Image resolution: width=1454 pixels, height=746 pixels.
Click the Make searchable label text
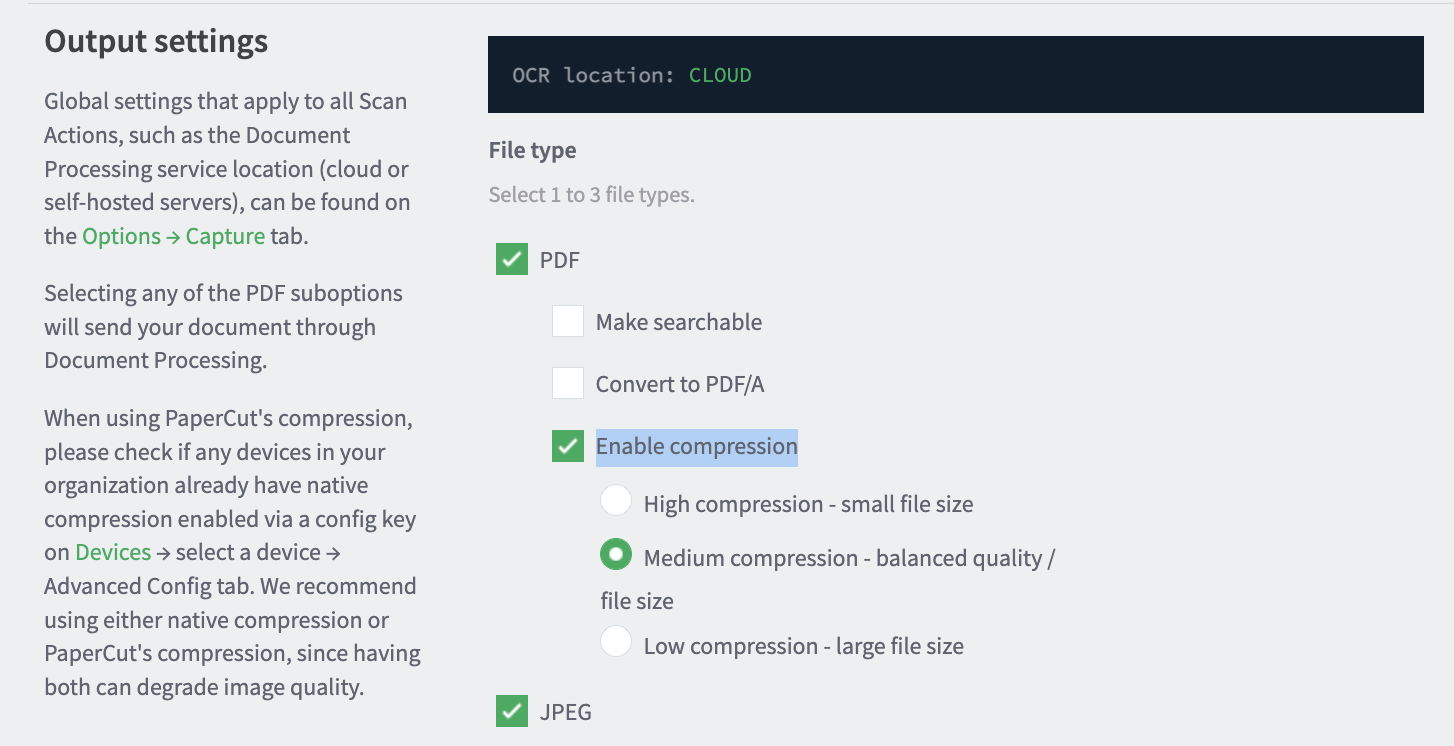(679, 322)
